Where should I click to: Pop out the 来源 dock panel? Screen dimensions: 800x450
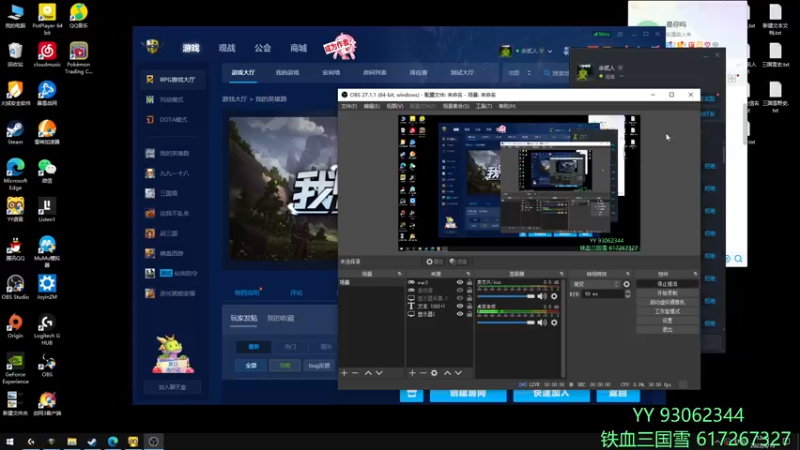(x=468, y=274)
